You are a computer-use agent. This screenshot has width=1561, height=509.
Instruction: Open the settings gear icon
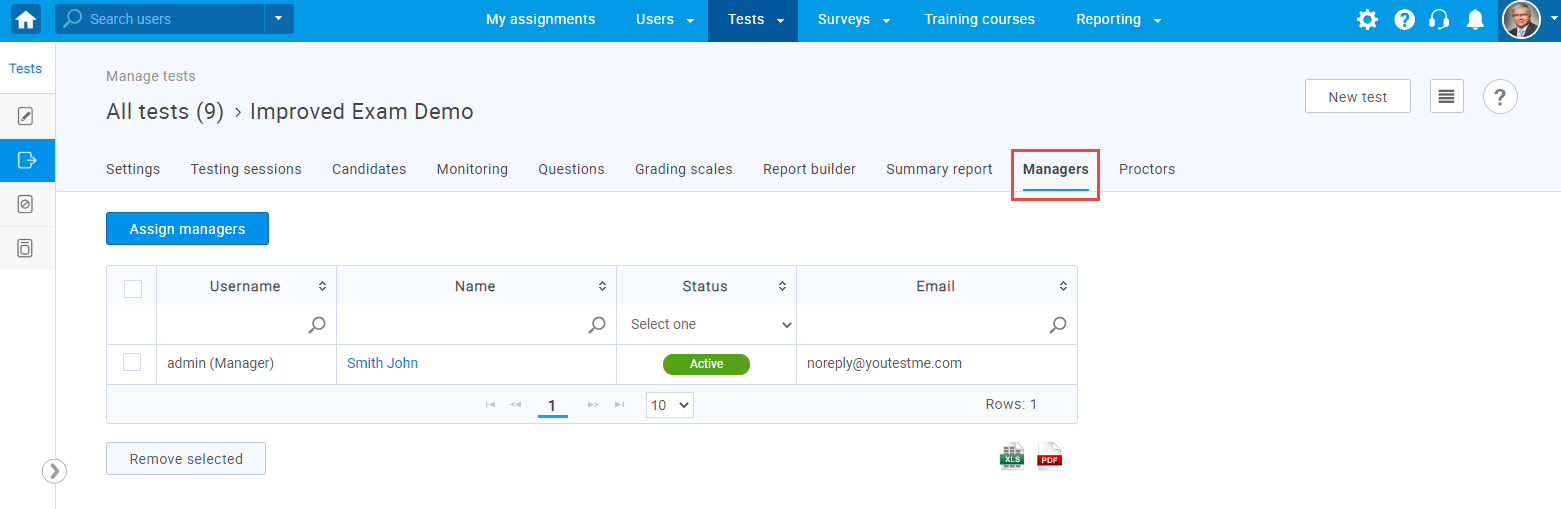pos(1367,20)
